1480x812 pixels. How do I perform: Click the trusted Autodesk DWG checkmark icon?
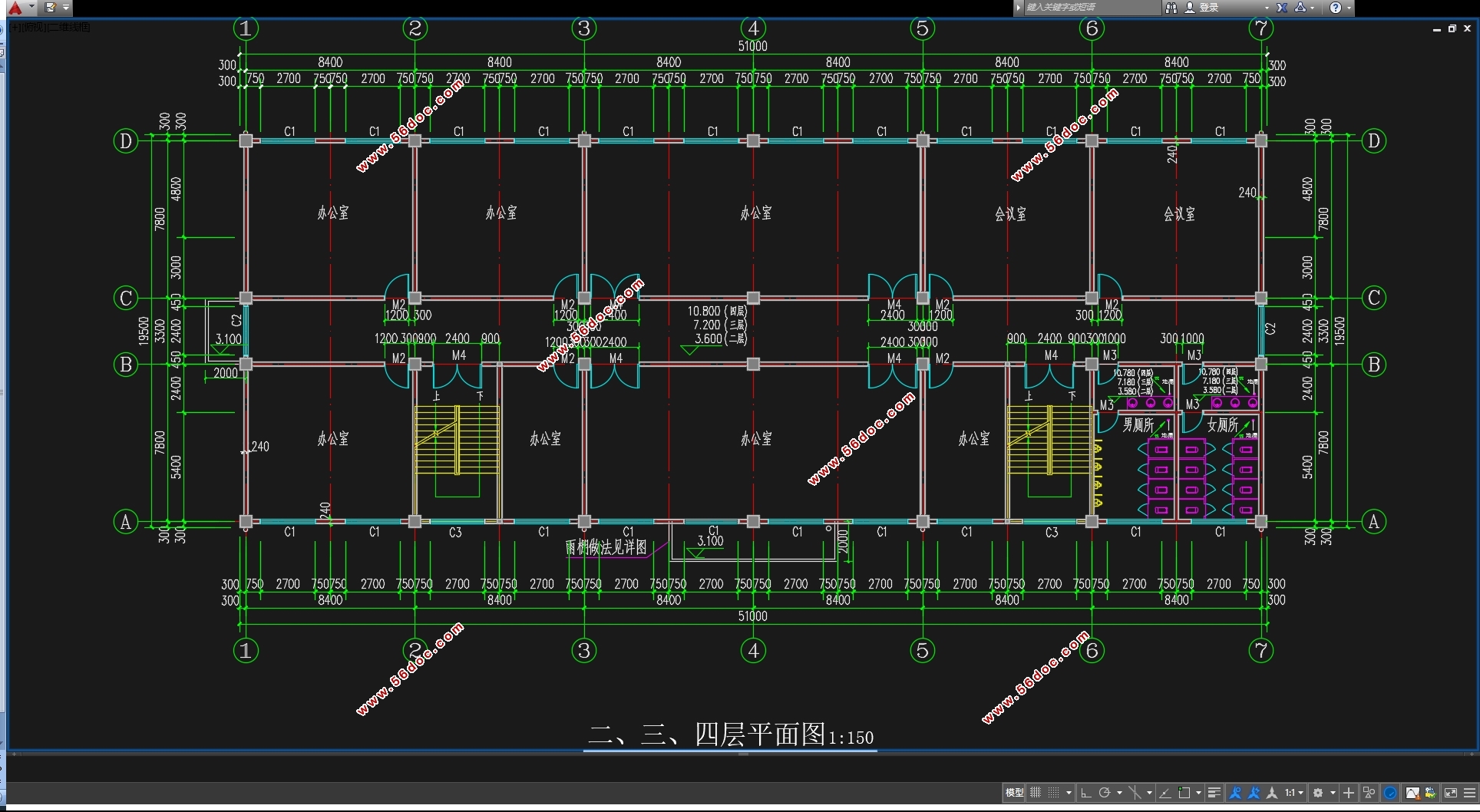click(x=1430, y=793)
